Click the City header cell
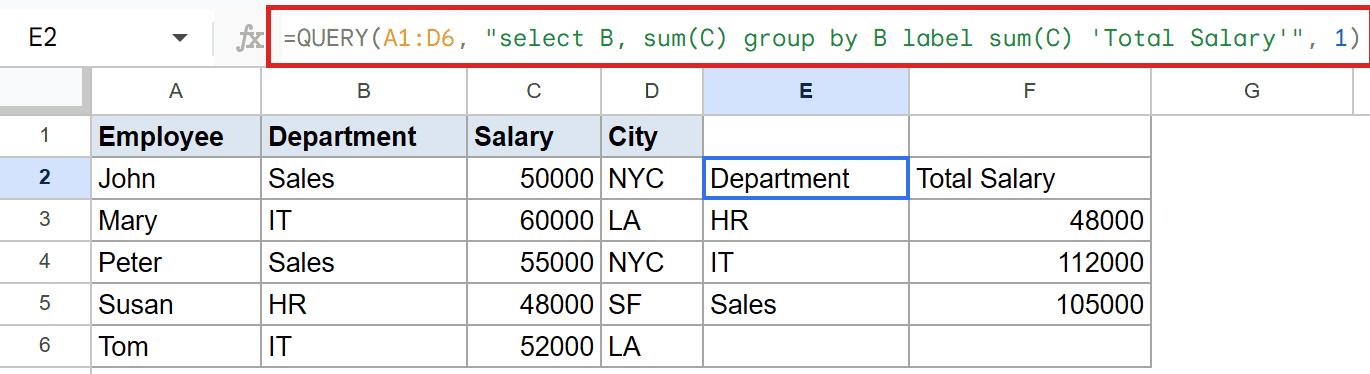 (x=652, y=136)
